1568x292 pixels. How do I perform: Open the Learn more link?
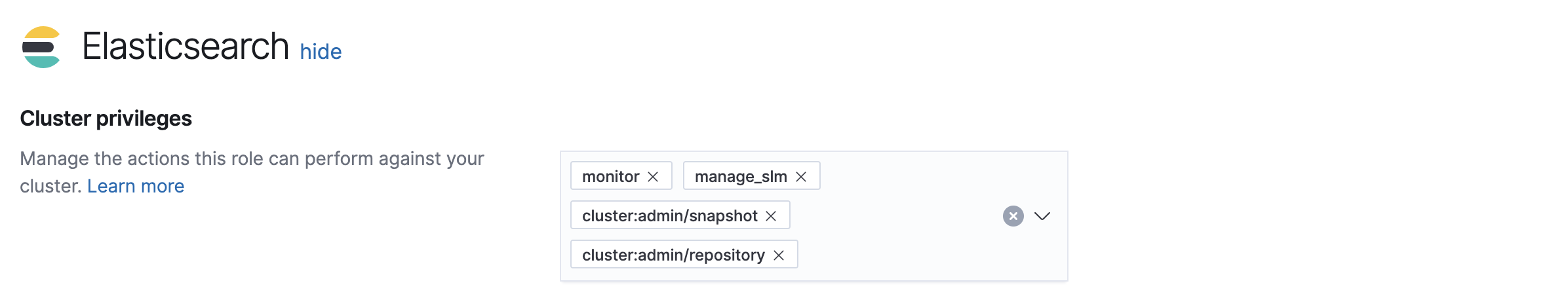[x=136, y=187]
